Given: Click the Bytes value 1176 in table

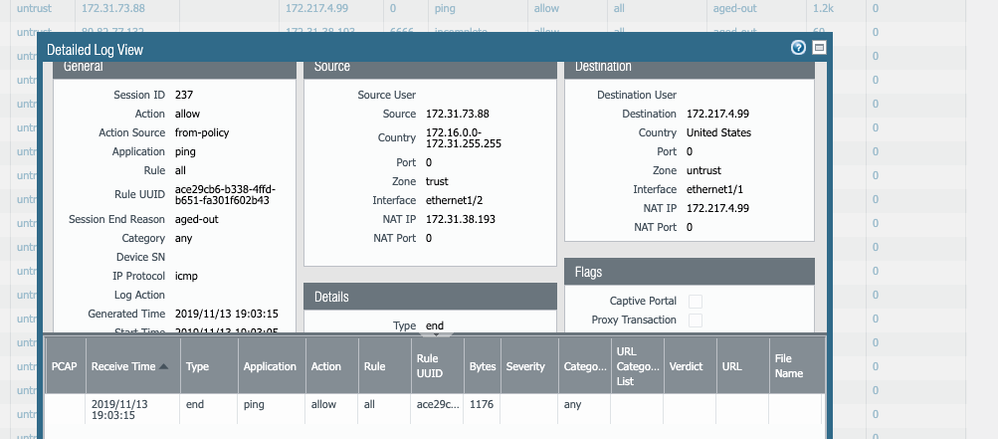Looking at the screenshot, I should 483,406.
